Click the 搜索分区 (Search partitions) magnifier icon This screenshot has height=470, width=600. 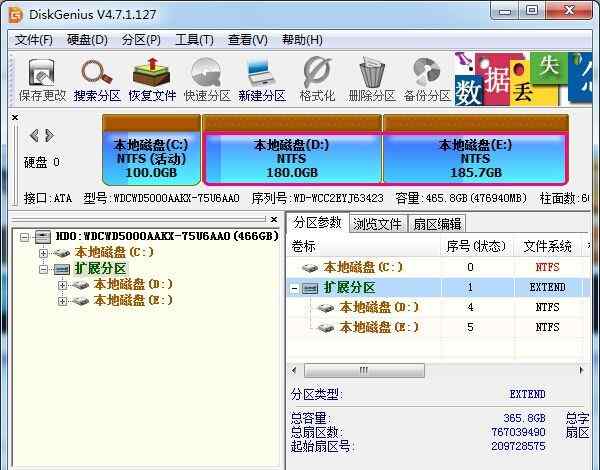tap(97, 78)
